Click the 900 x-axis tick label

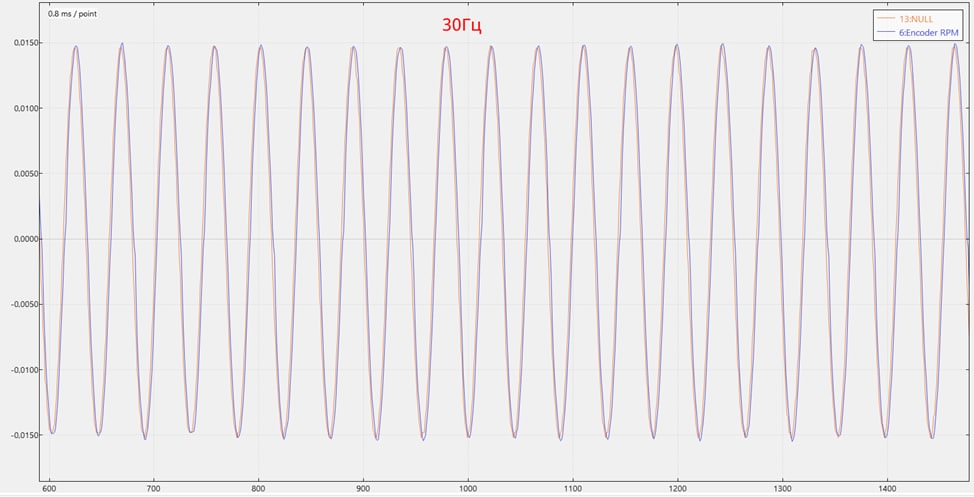pyautogui.click(x=363, y=489)
